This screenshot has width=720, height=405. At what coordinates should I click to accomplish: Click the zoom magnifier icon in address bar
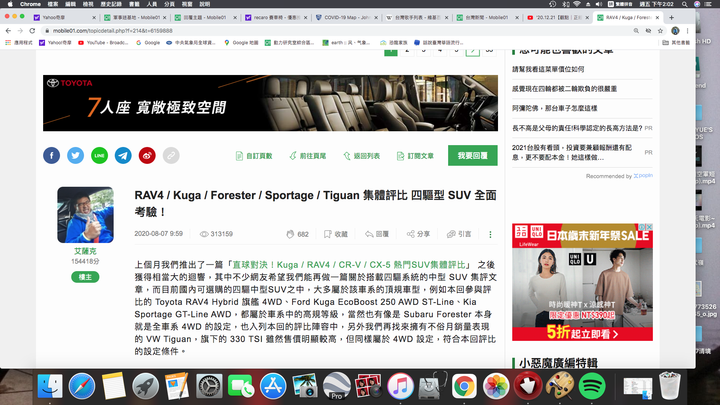(636, 31)
